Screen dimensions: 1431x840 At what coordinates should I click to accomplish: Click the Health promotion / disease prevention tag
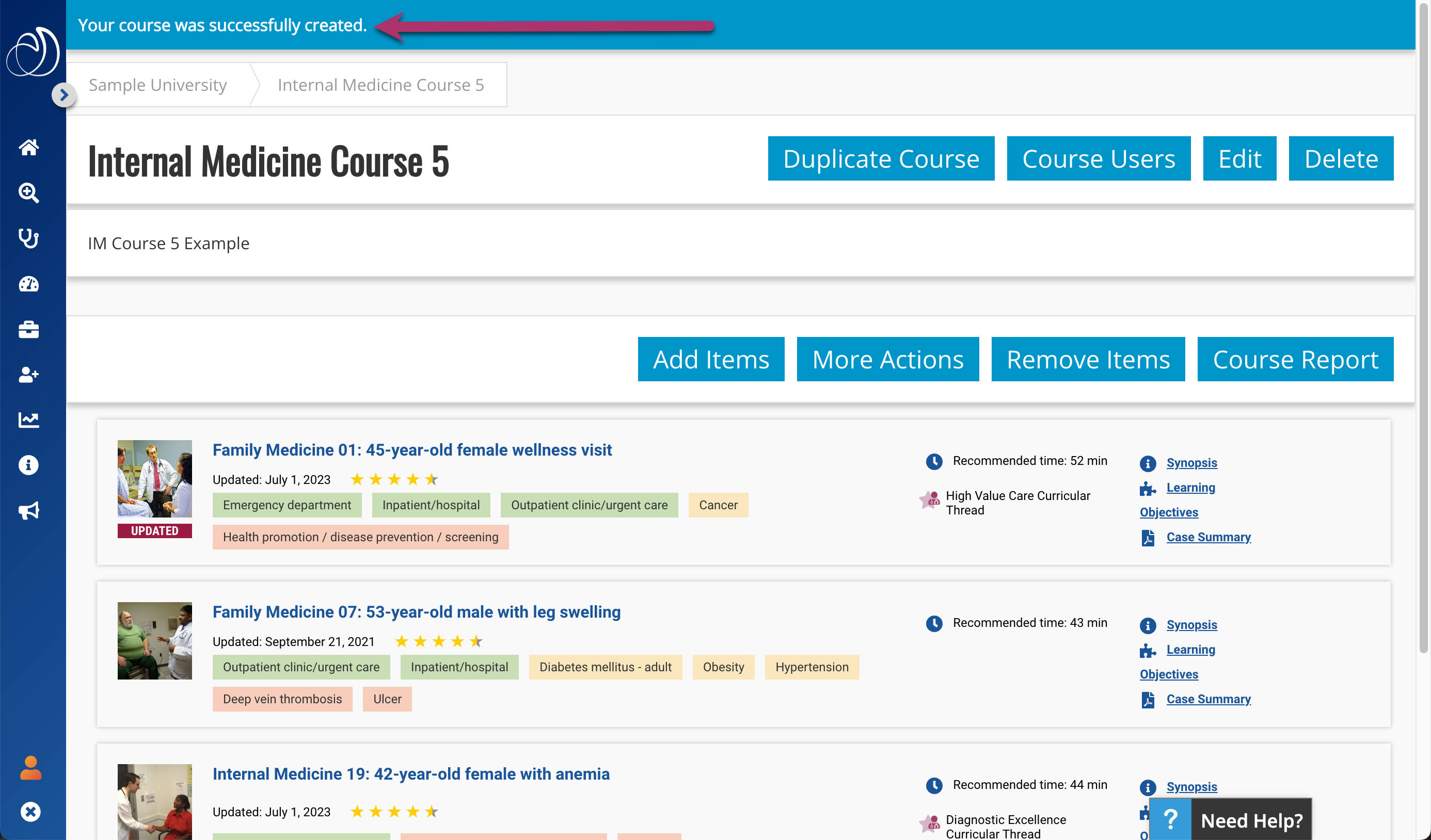click(360, 537)
